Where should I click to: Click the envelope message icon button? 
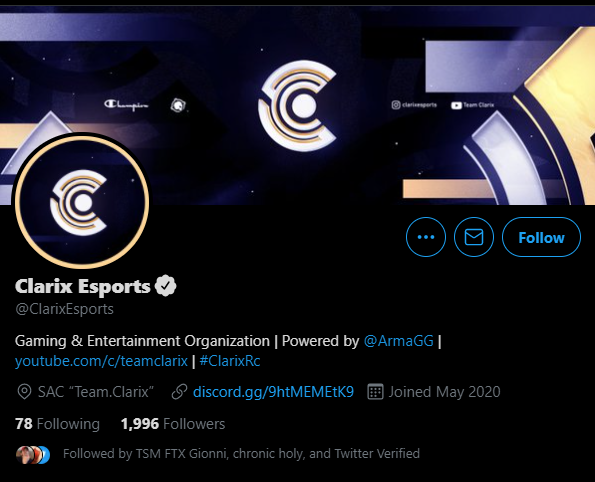tap(474, 237)
